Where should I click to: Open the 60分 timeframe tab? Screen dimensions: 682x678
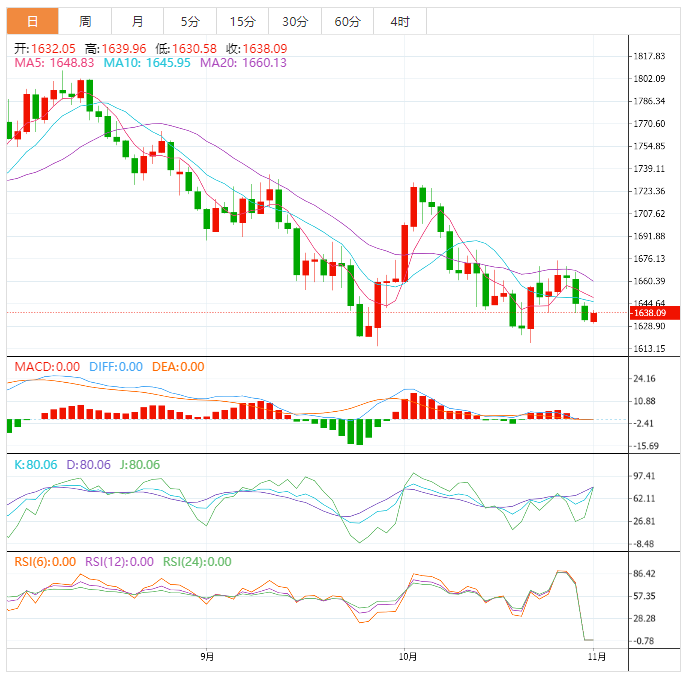347,21
